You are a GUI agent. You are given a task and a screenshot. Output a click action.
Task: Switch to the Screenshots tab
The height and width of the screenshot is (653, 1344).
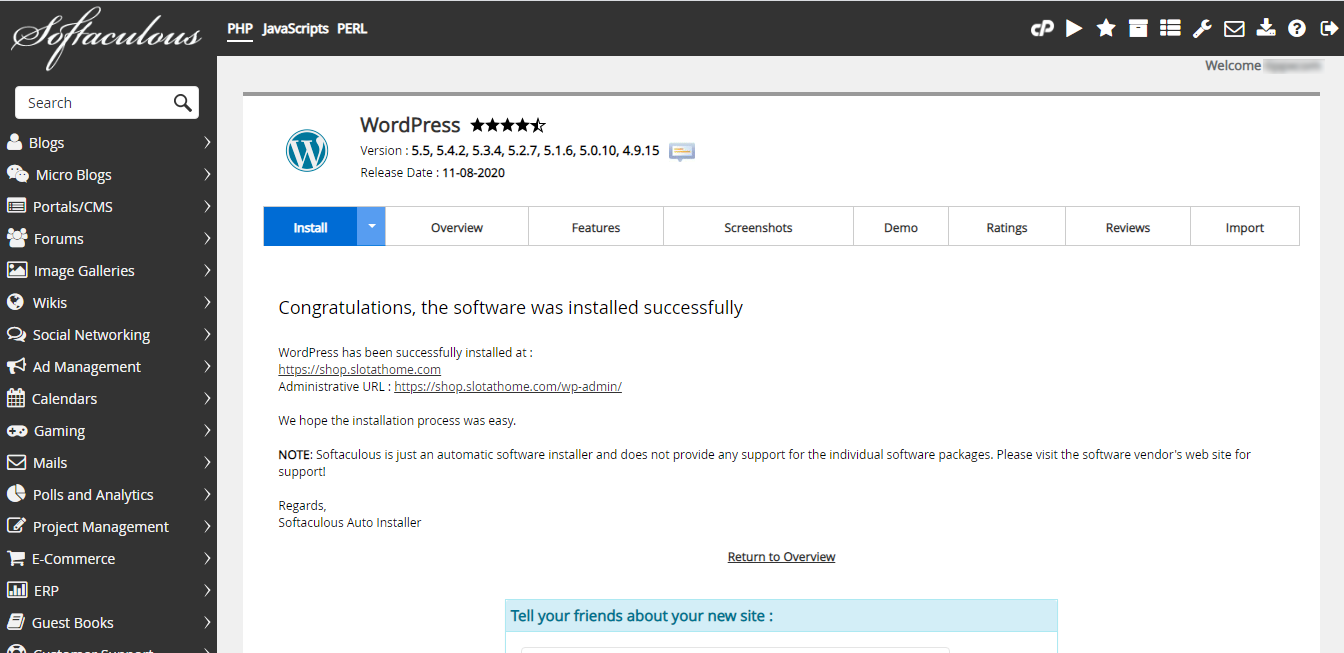pos(758,228)
